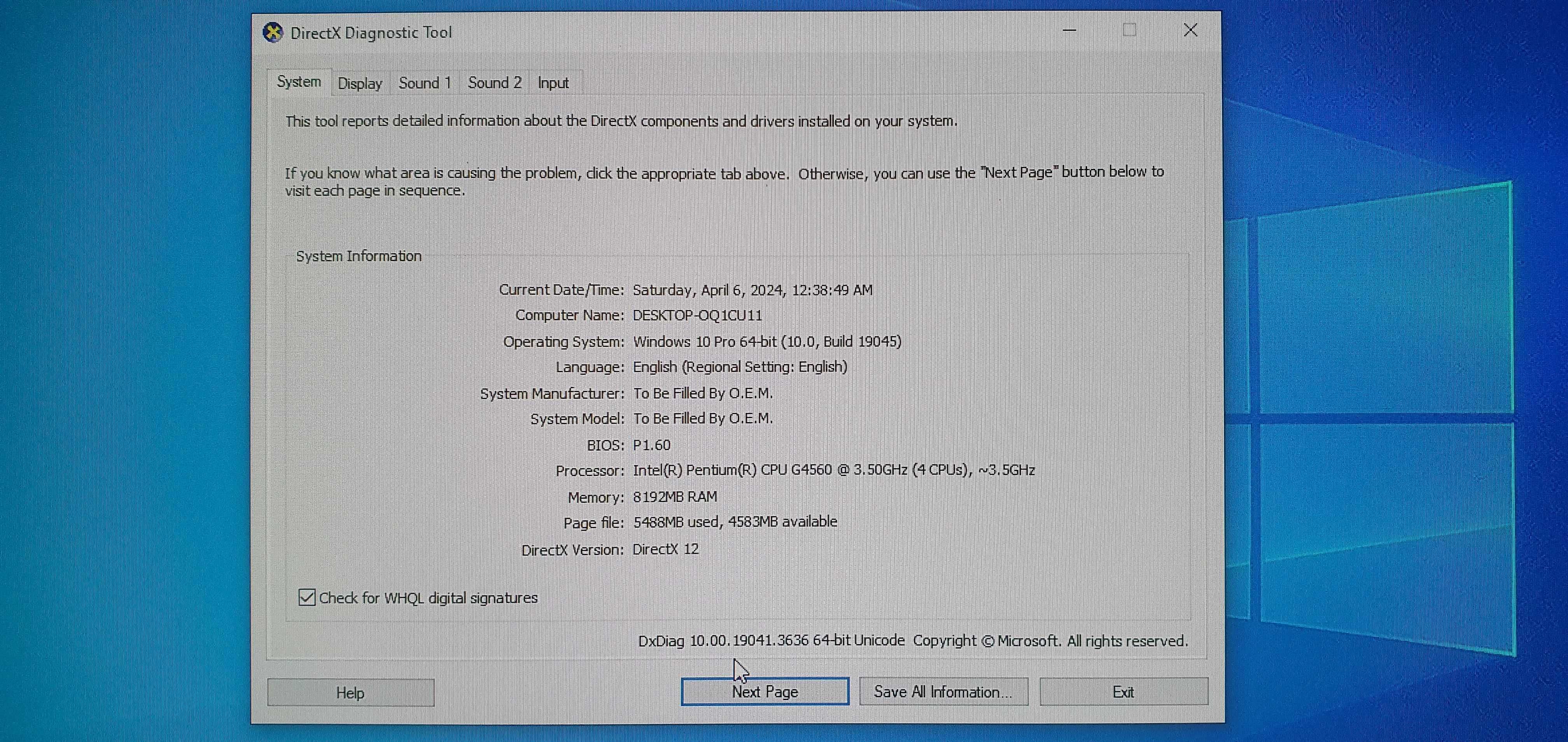Click the Operating System label

[x=563, y=342]
